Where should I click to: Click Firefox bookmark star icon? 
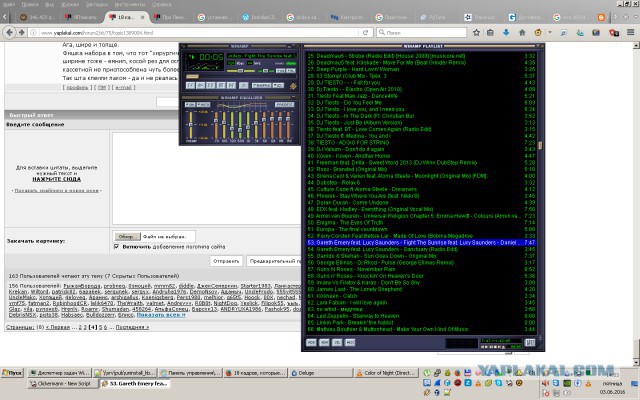pos(476,32)
